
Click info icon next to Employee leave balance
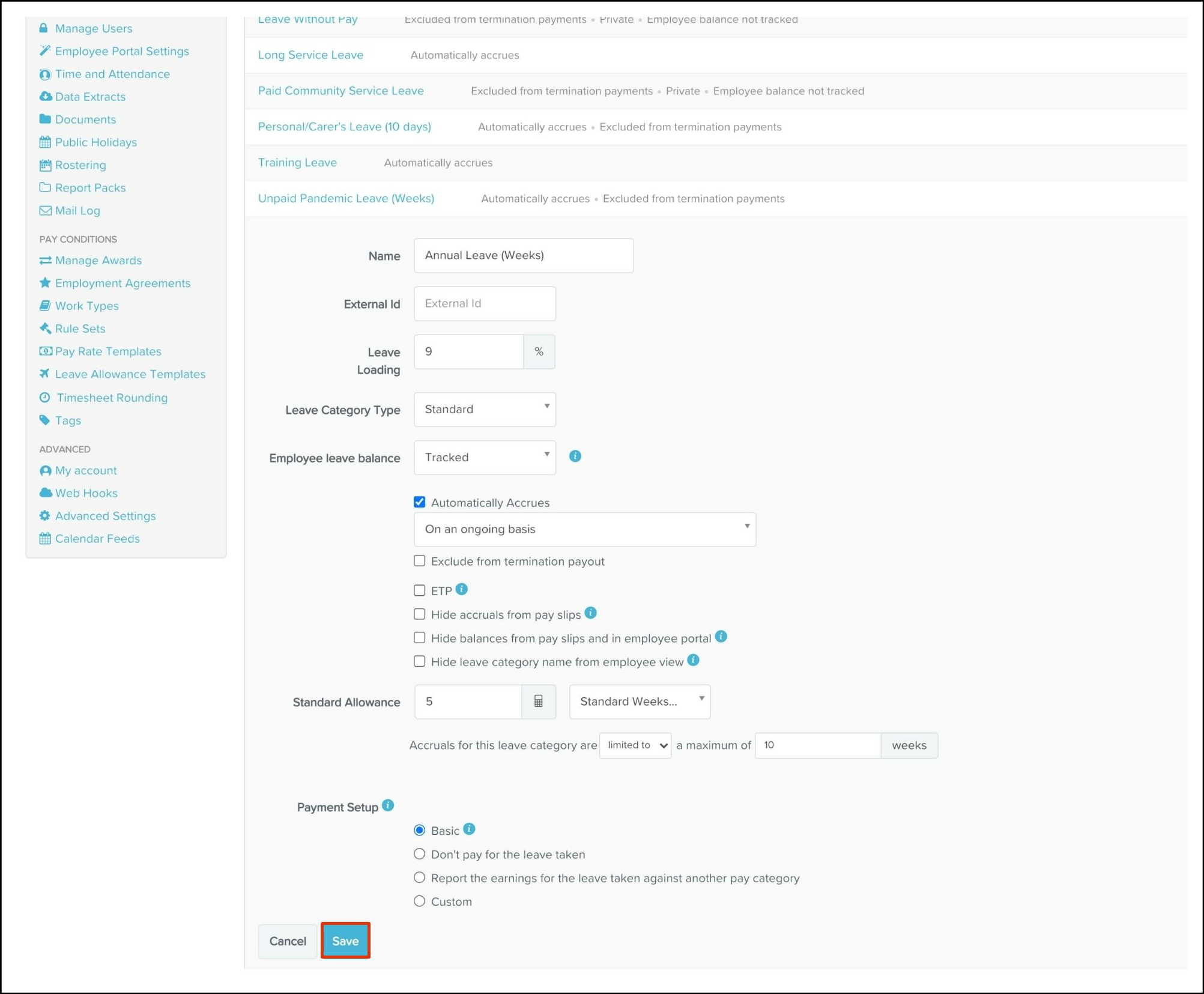(x=575, y=456)
